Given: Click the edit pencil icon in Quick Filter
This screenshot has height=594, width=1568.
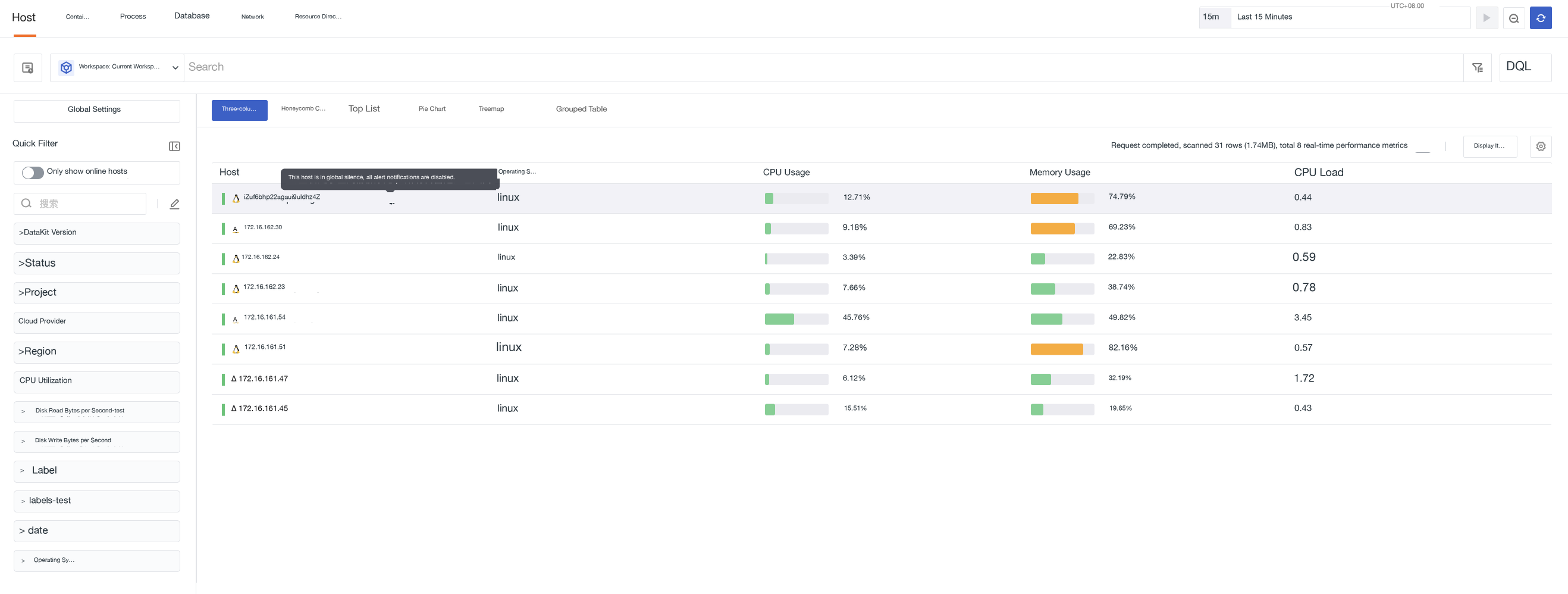Looking at the screenshot, I should 175,204.
